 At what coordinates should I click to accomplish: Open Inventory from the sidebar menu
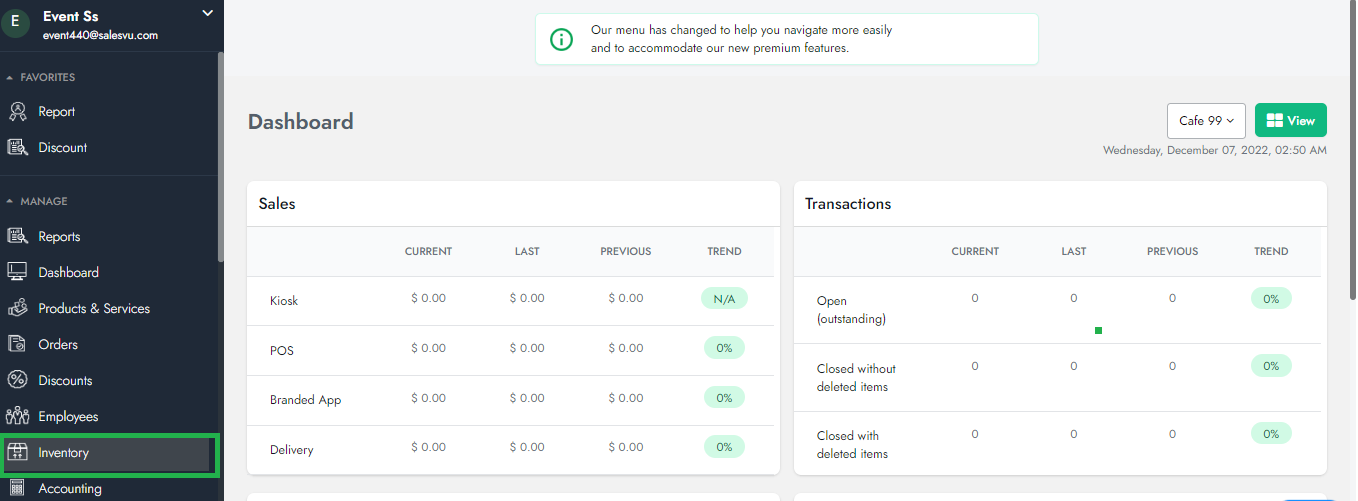64,453
